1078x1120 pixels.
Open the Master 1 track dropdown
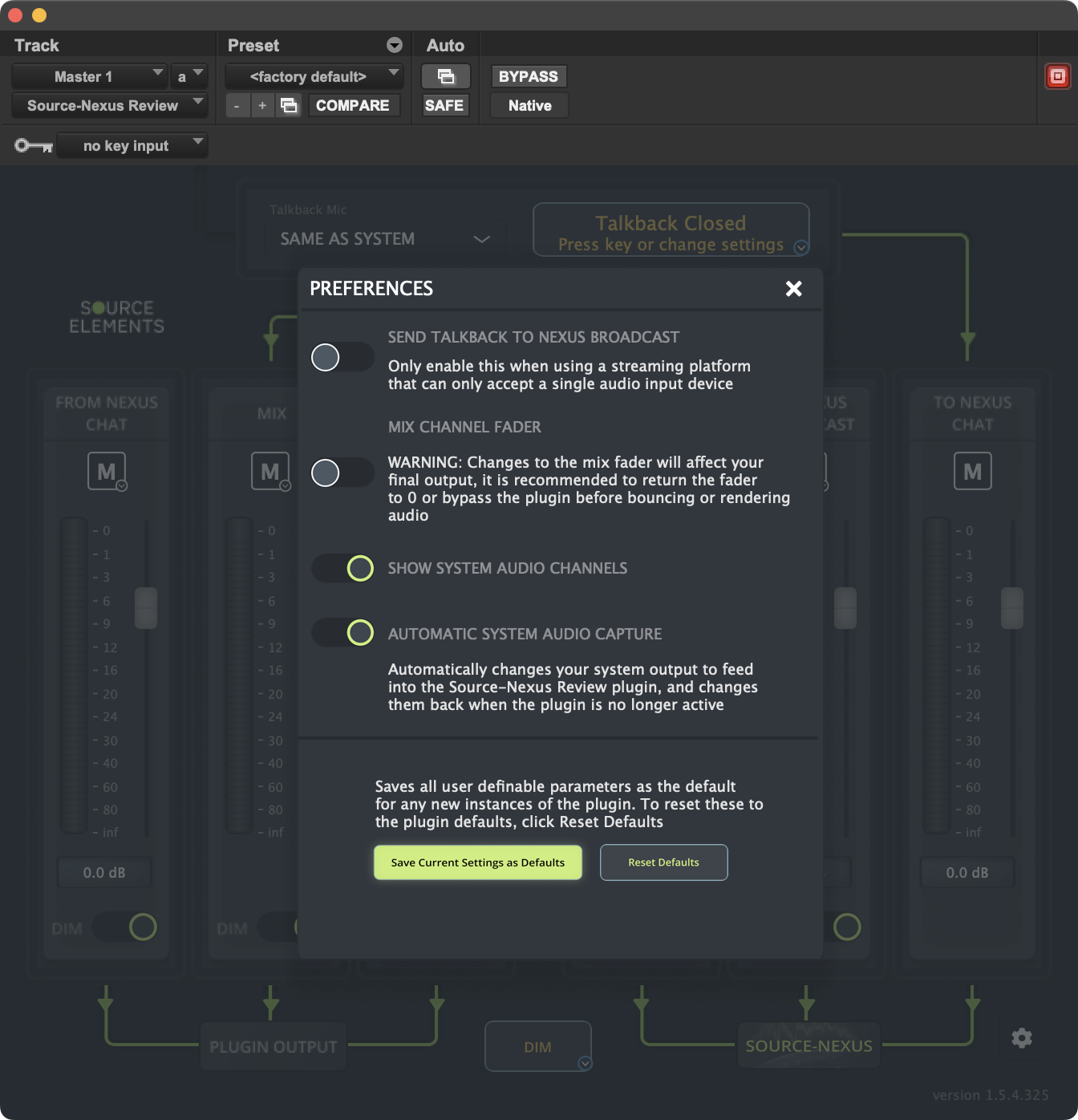[90, 77]
